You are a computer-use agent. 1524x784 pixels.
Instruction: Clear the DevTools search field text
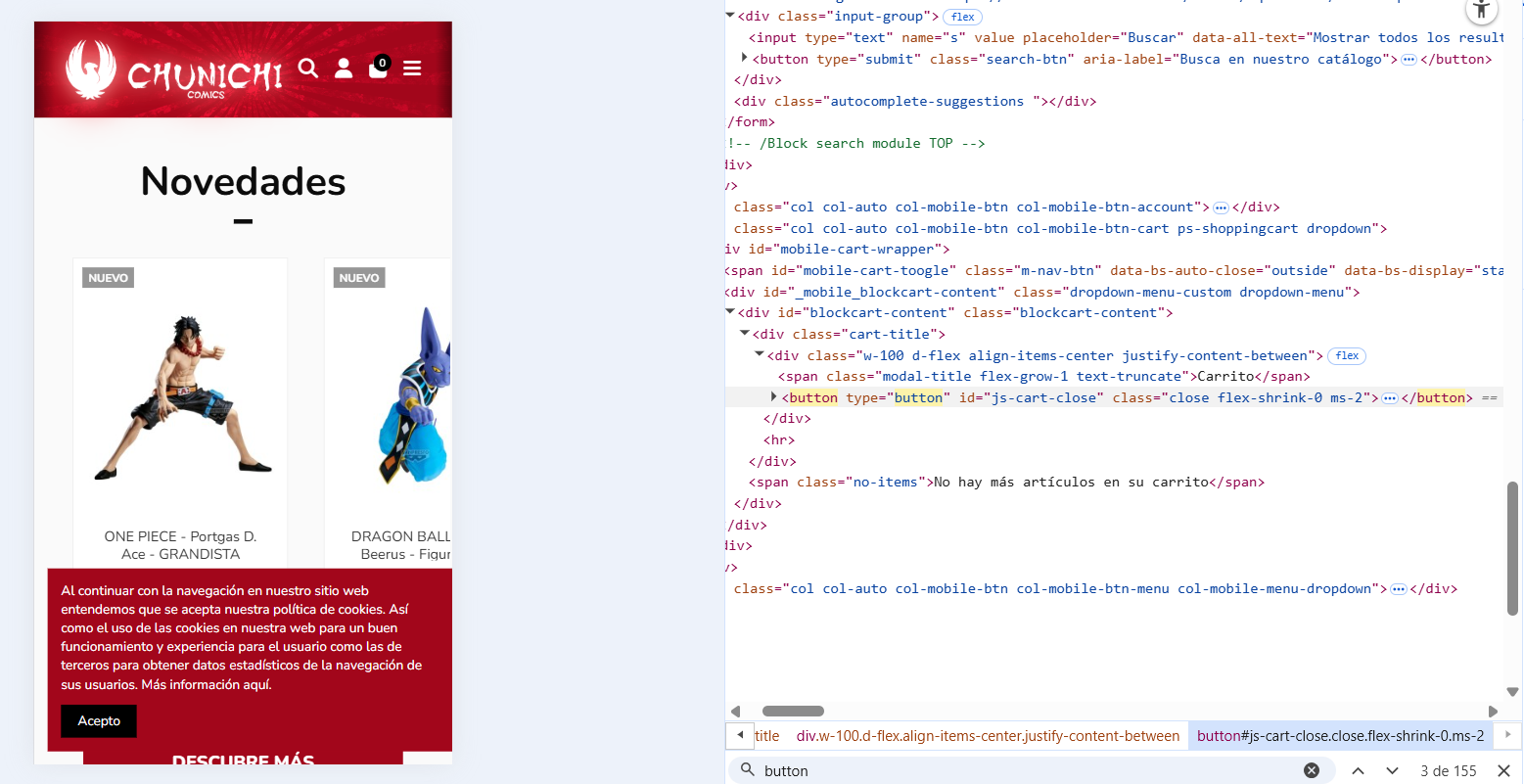1312,770
